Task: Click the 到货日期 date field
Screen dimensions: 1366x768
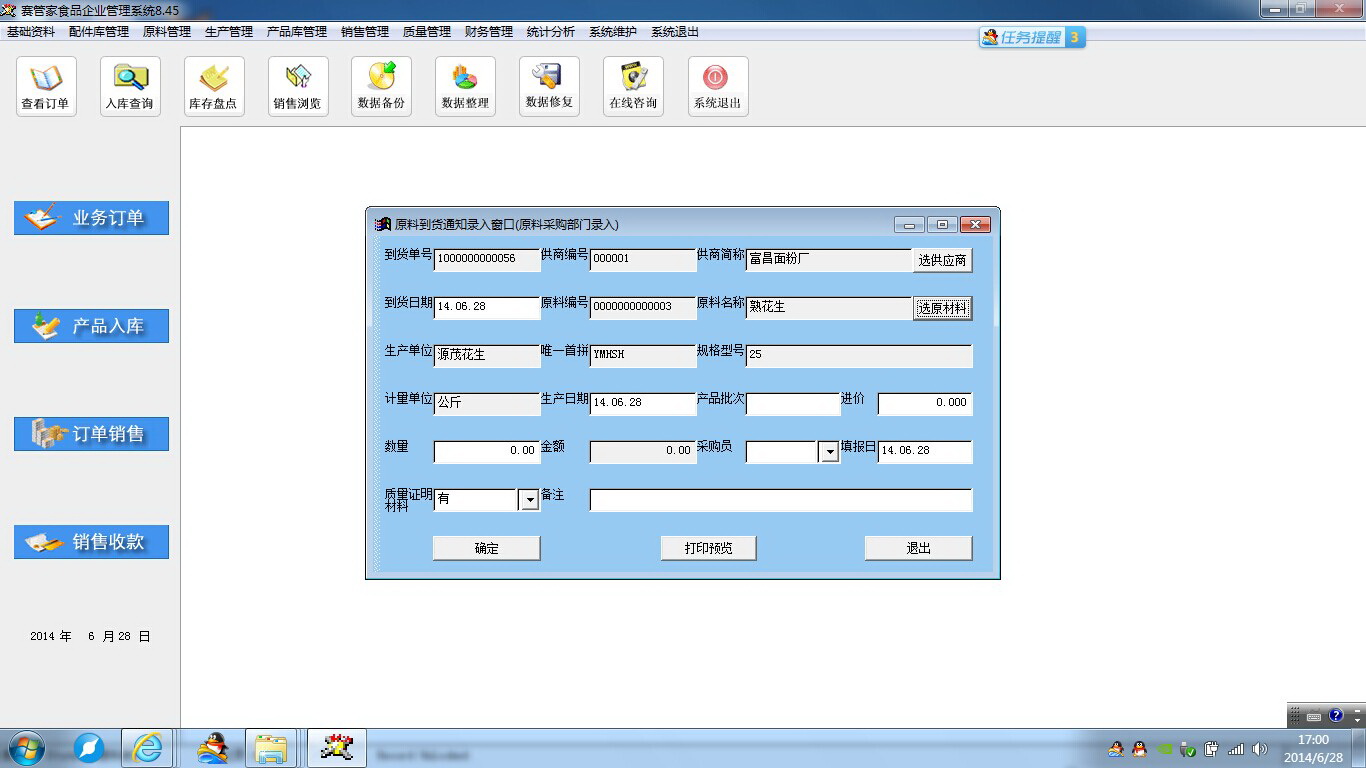Action: (487, 307)
